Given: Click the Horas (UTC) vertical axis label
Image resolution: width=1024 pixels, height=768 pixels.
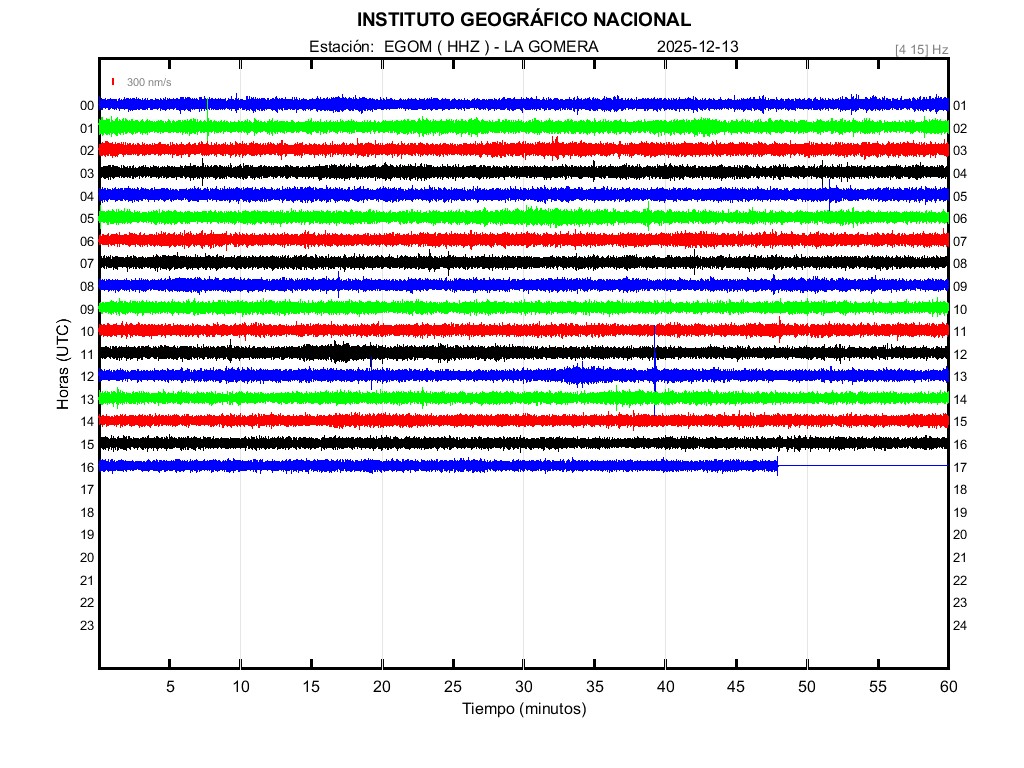Looking at the screenshot, I should [62, 366].
